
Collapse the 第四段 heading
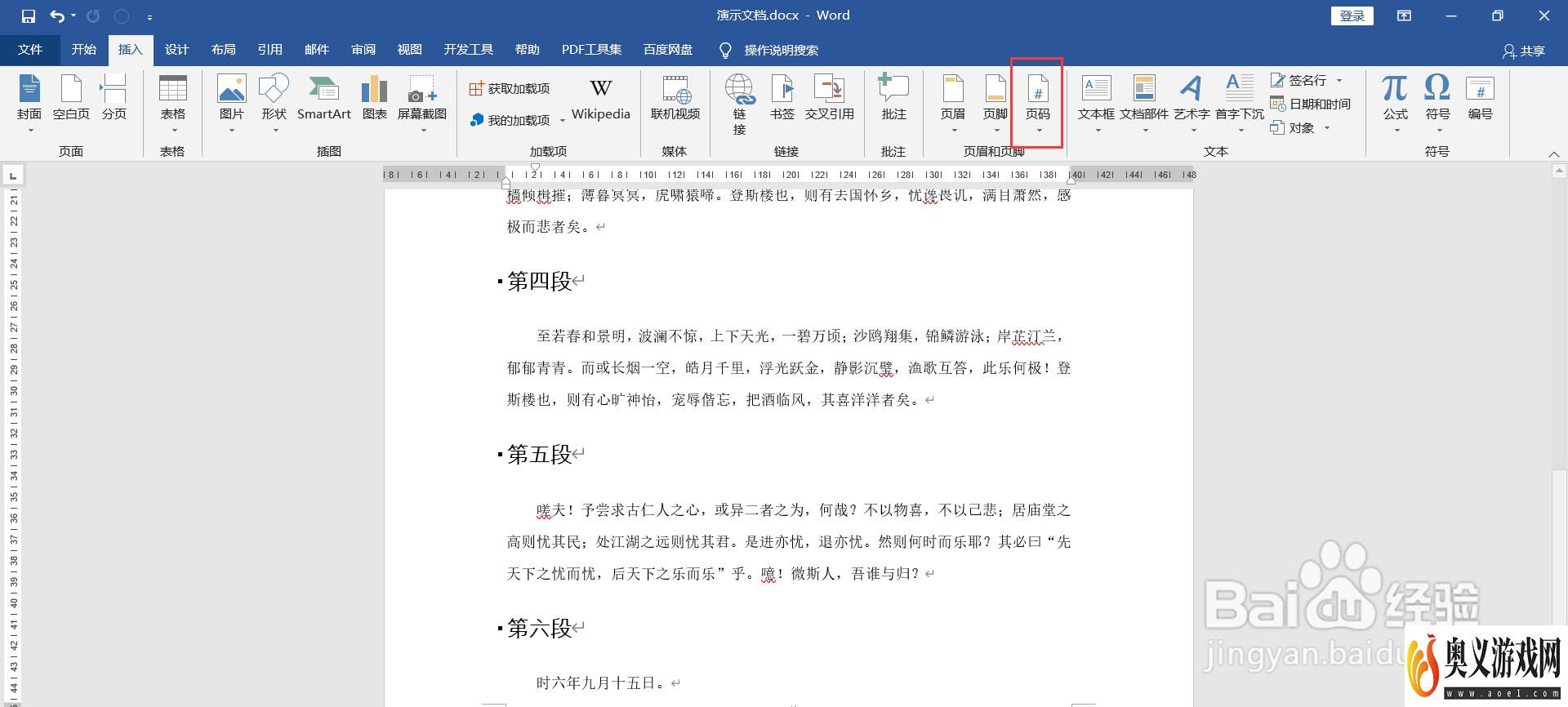pos(500,282)
